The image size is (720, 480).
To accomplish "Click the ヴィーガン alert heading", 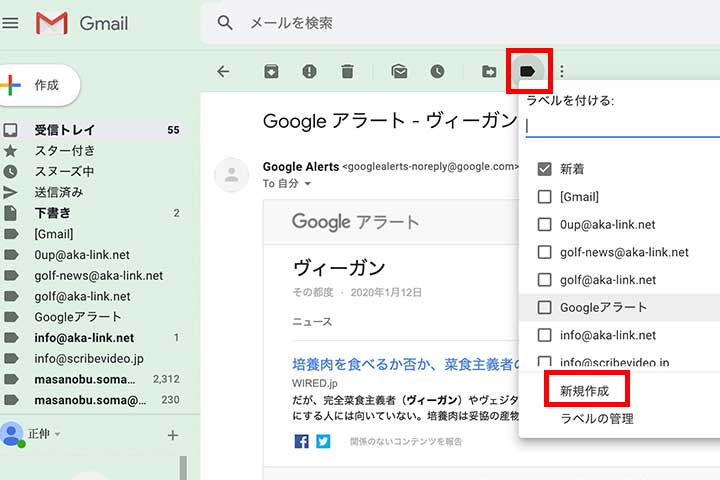I will click(339, 267).
